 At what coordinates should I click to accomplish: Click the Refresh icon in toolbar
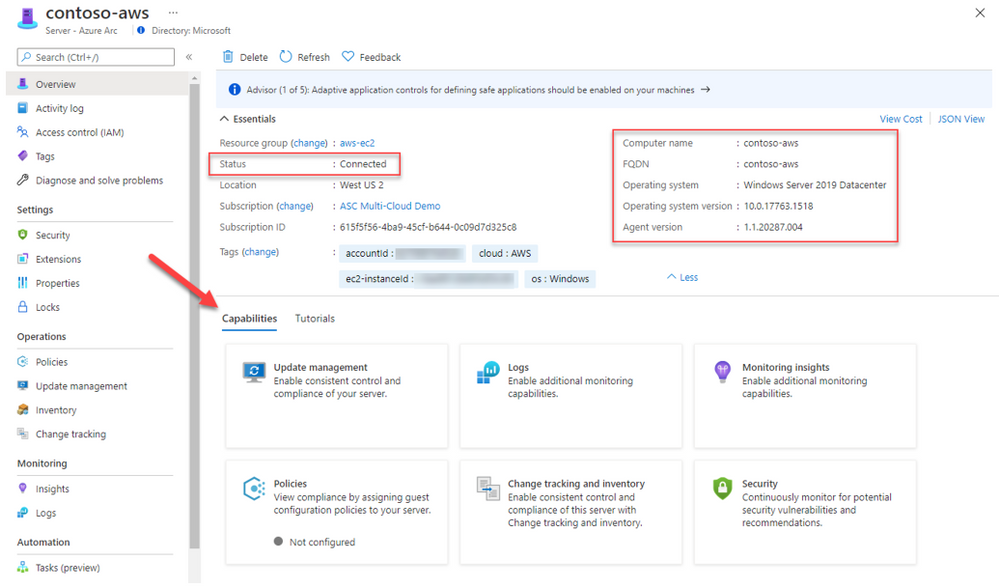[286, 57]
